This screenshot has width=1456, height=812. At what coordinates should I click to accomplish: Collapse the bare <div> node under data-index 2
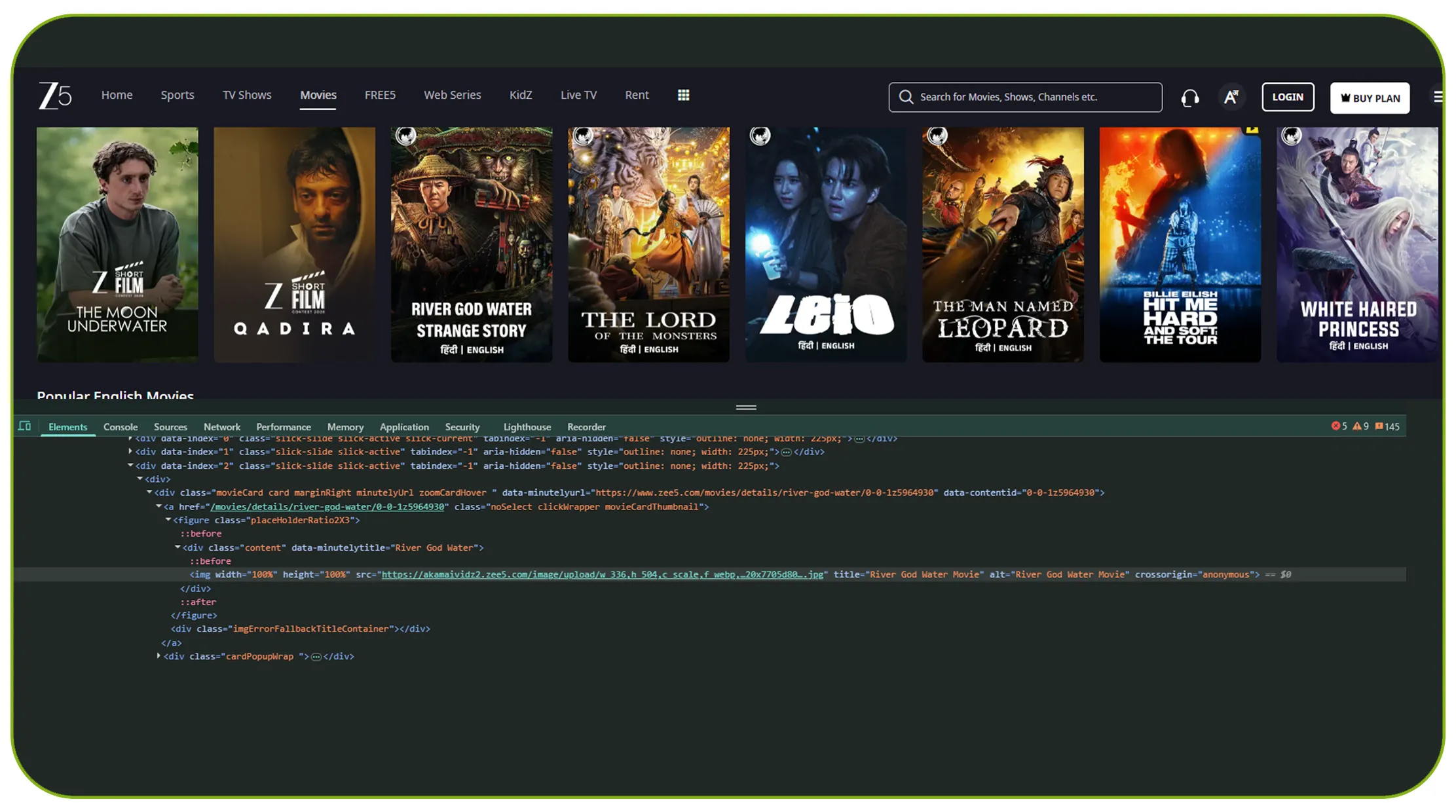(140, 479)
